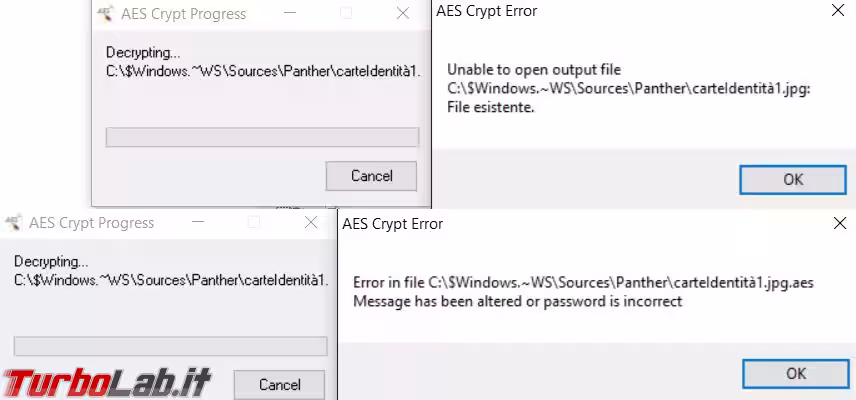The image size is (856, 400).
Task: Click the progress bar in lower Progress window
Action: tap(170, 346)
